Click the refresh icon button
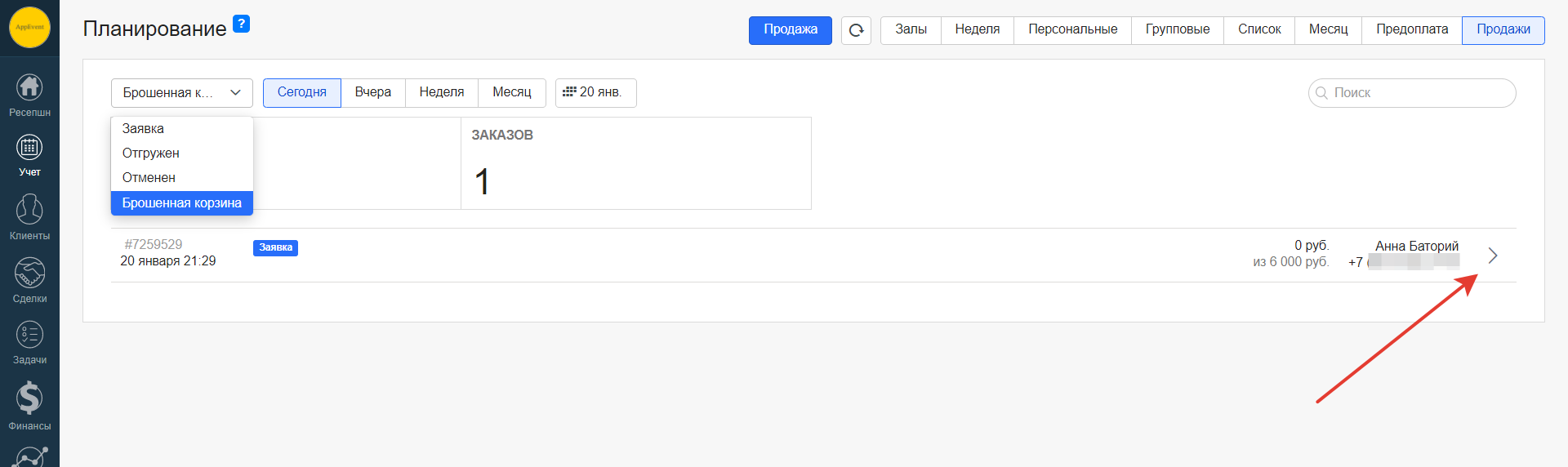 tap(856, 30)
